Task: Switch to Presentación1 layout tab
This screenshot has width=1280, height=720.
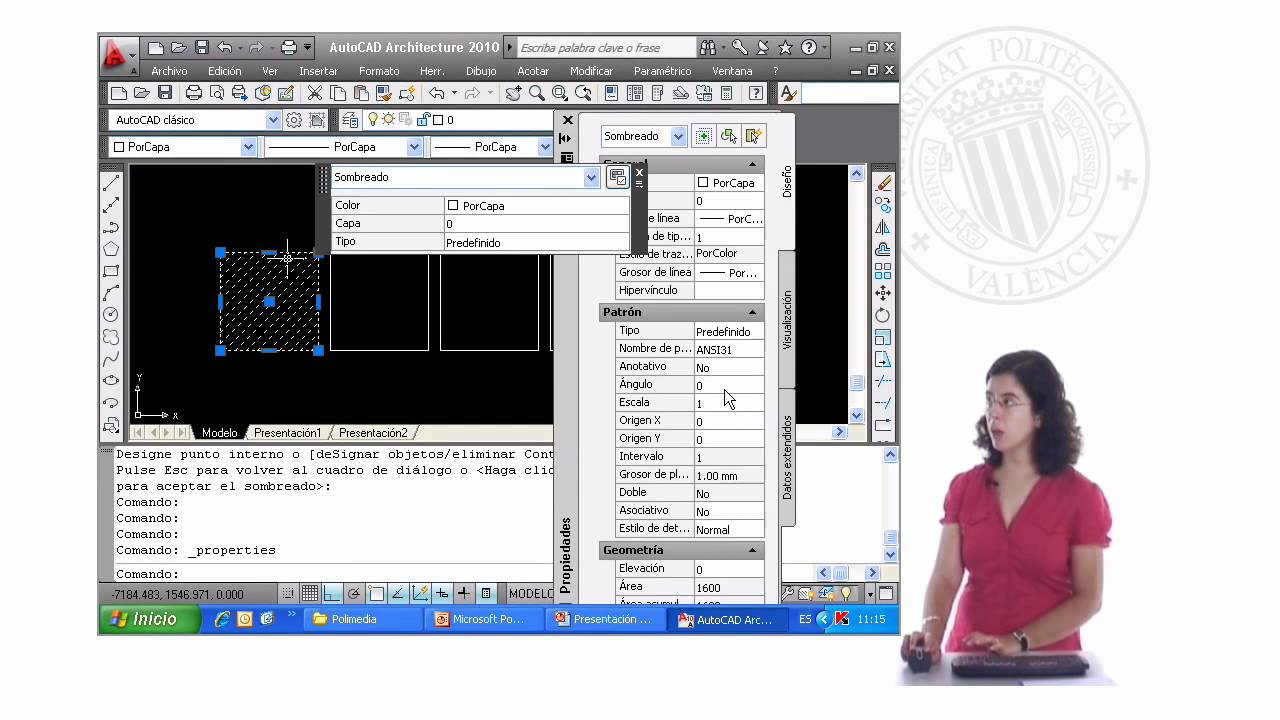Action: (287, 433)
